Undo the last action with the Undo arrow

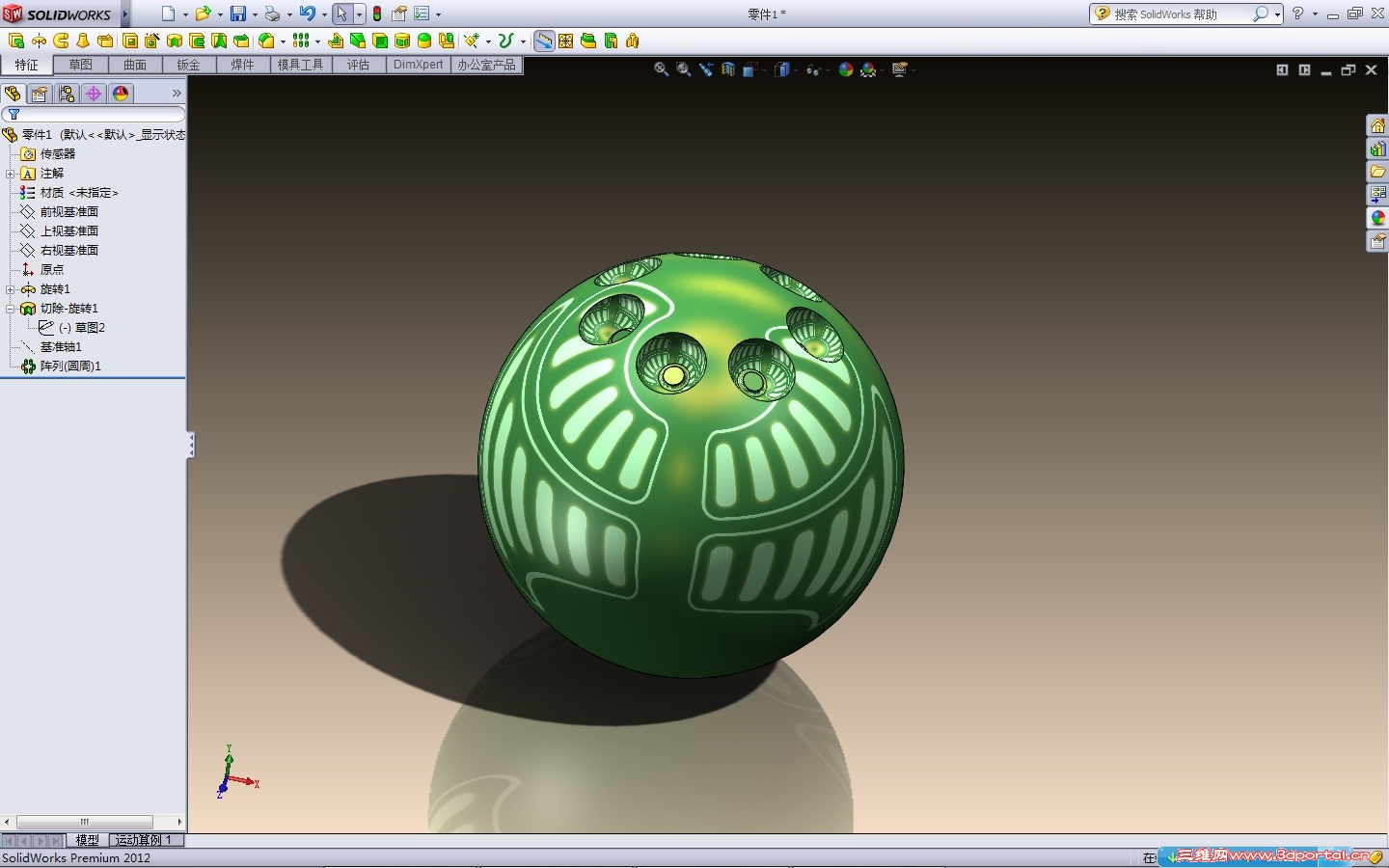[x=307, y=14]
